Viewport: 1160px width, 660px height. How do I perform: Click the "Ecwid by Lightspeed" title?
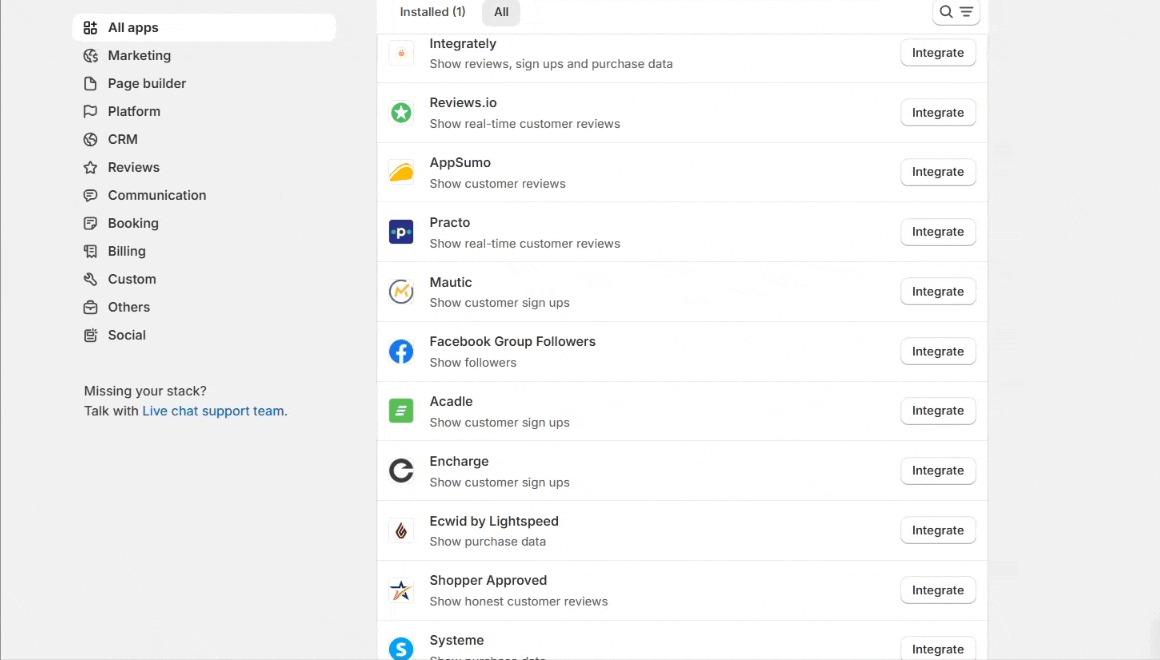494,522
